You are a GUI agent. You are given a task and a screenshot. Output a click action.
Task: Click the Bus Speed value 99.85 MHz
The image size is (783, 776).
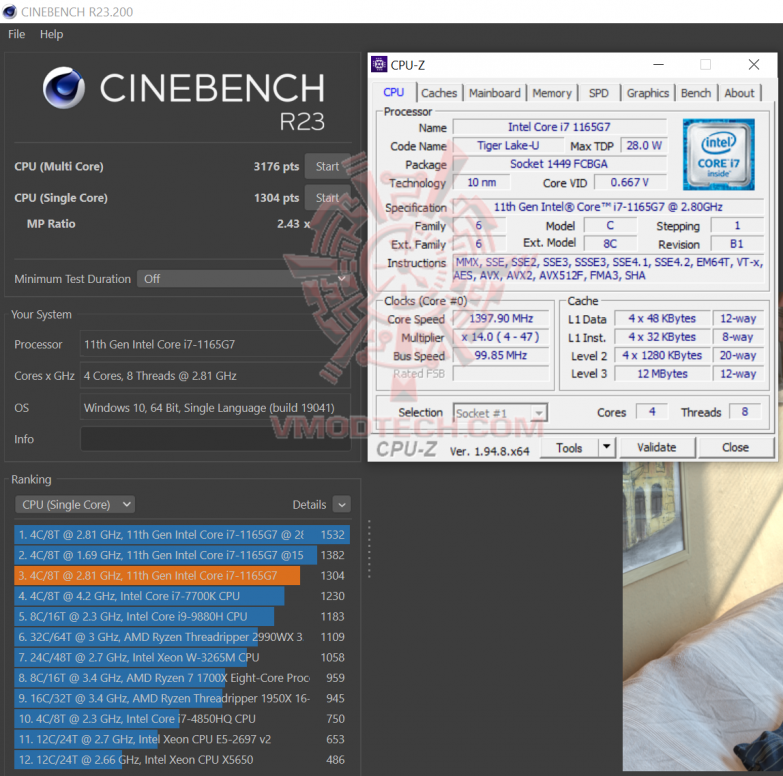coord(501,356)
